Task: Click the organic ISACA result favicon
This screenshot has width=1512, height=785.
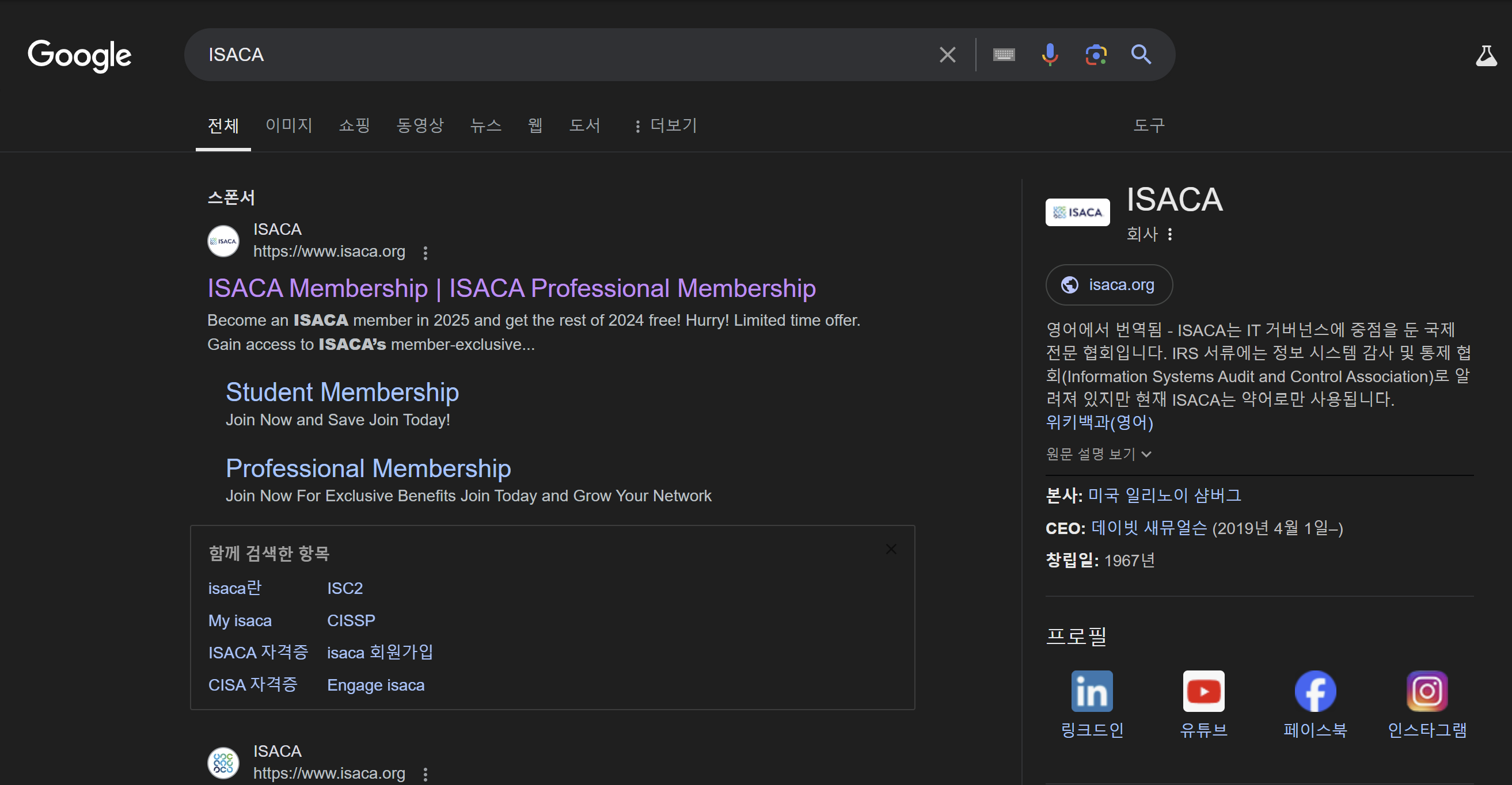Action: click(223, 763)
